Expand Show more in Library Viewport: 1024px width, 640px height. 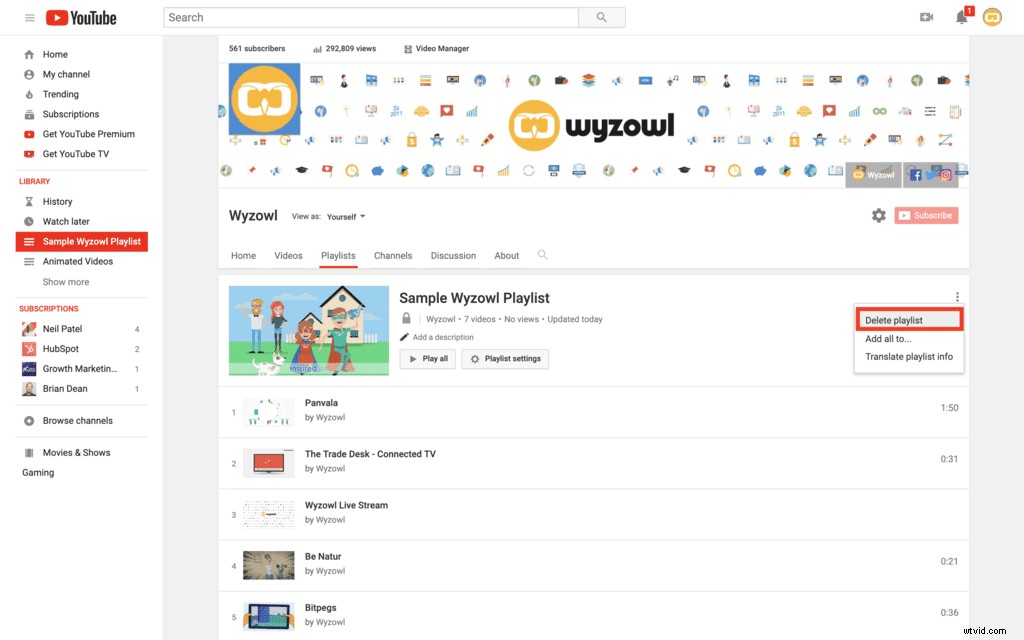tap(66, 282)
